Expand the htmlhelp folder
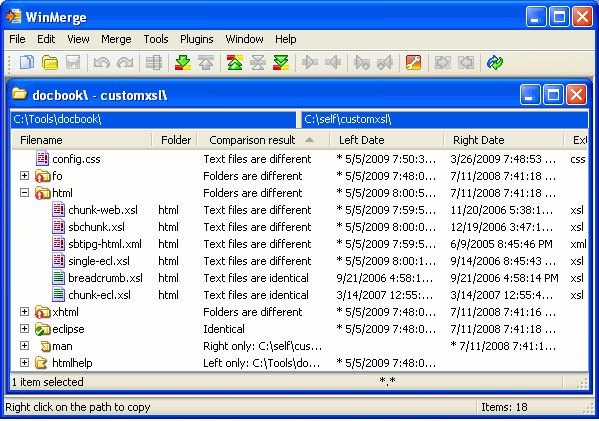The width and height of the screenshot is (599, 421). click(x=24, y=363)
